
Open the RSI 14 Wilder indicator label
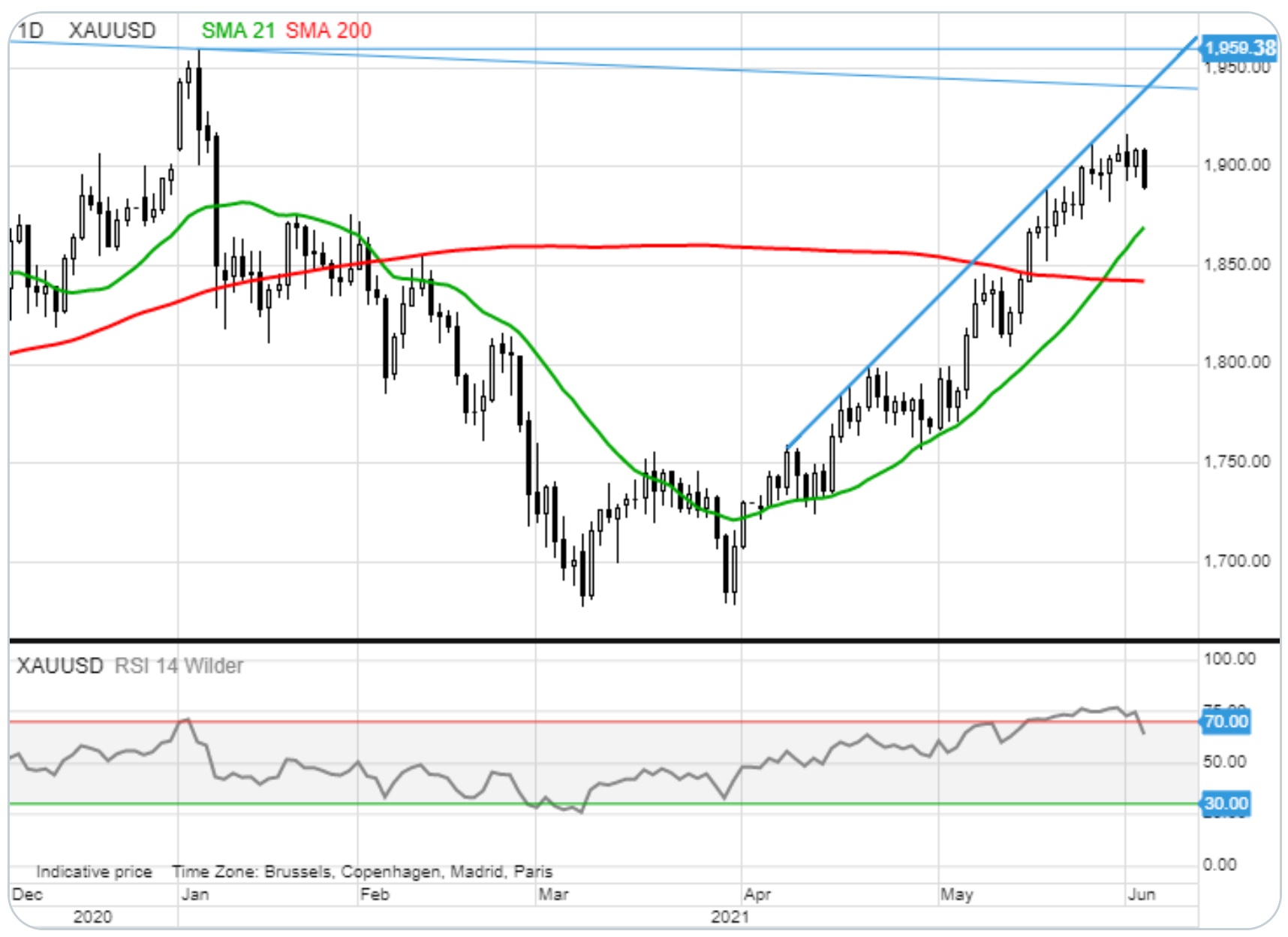coord(179,666)
